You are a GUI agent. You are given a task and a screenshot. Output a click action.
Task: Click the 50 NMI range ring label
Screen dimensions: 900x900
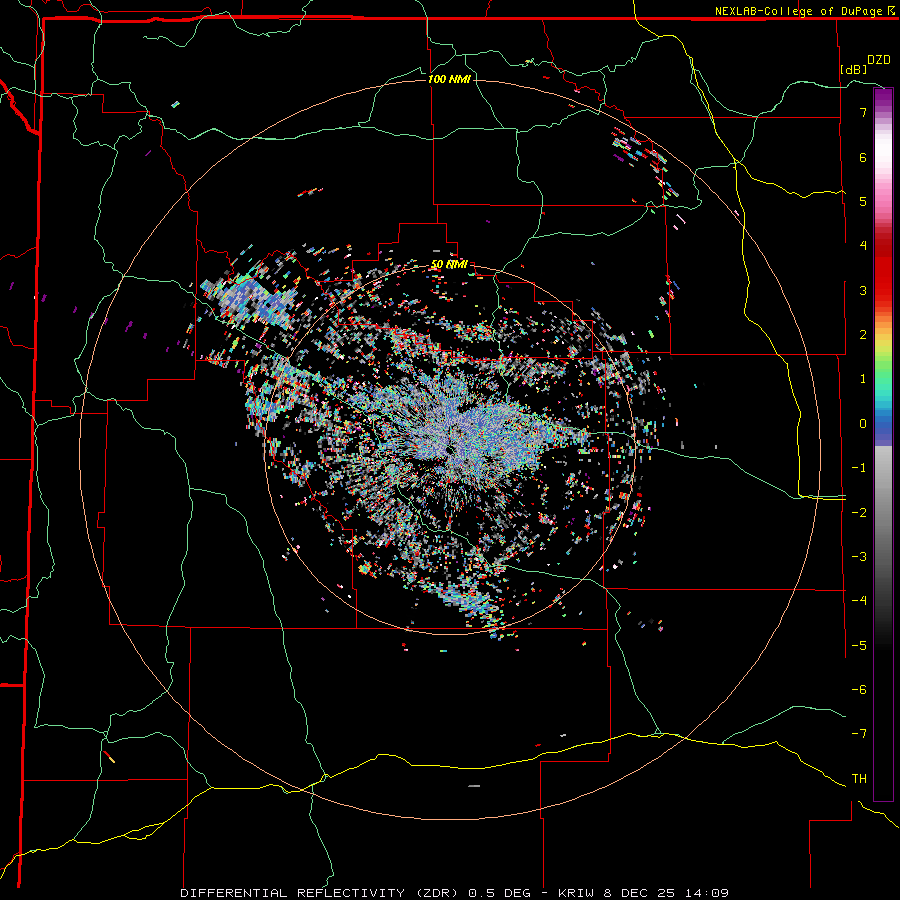coord(449,264)
